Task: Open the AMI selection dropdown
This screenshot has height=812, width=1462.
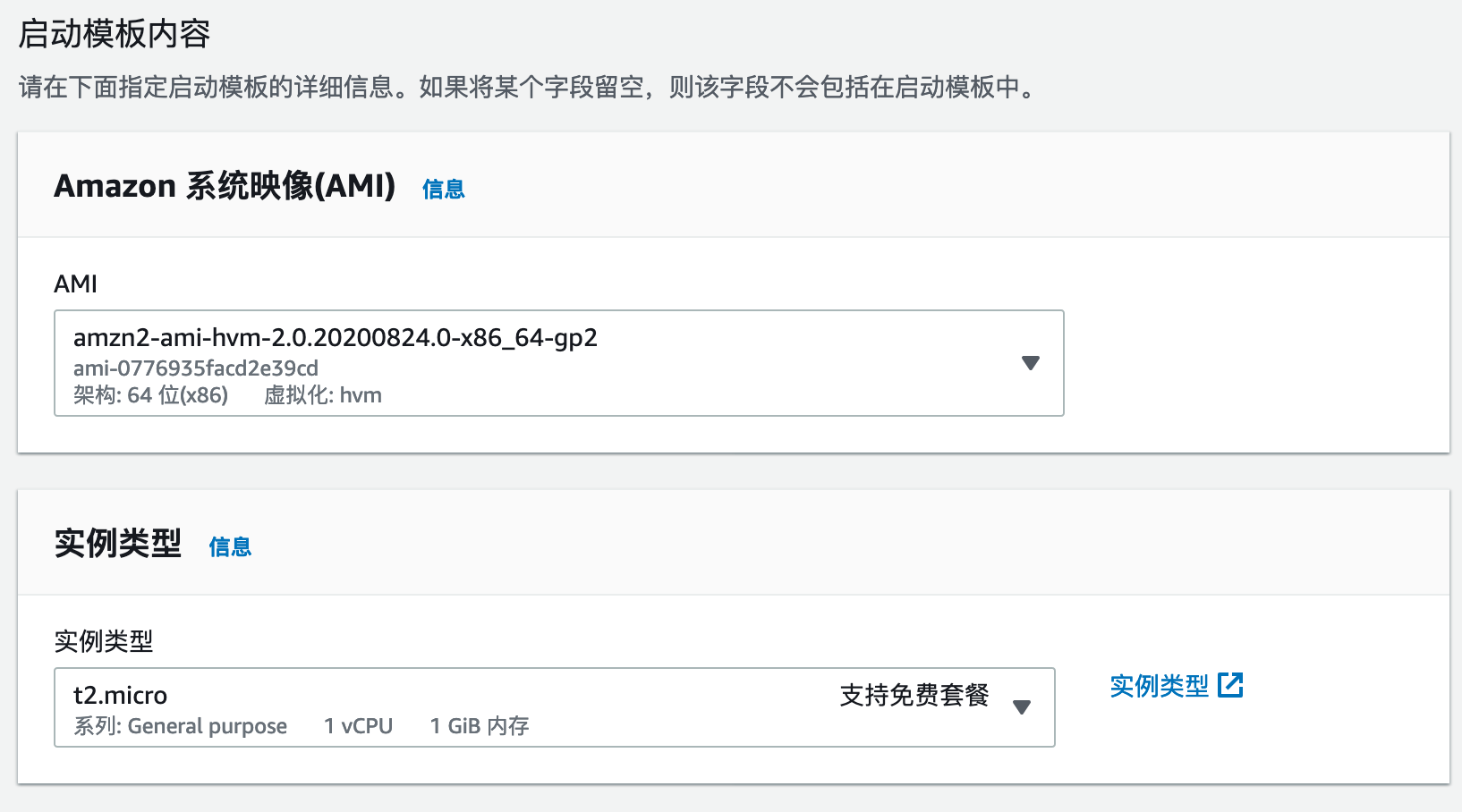Action: 559,363
